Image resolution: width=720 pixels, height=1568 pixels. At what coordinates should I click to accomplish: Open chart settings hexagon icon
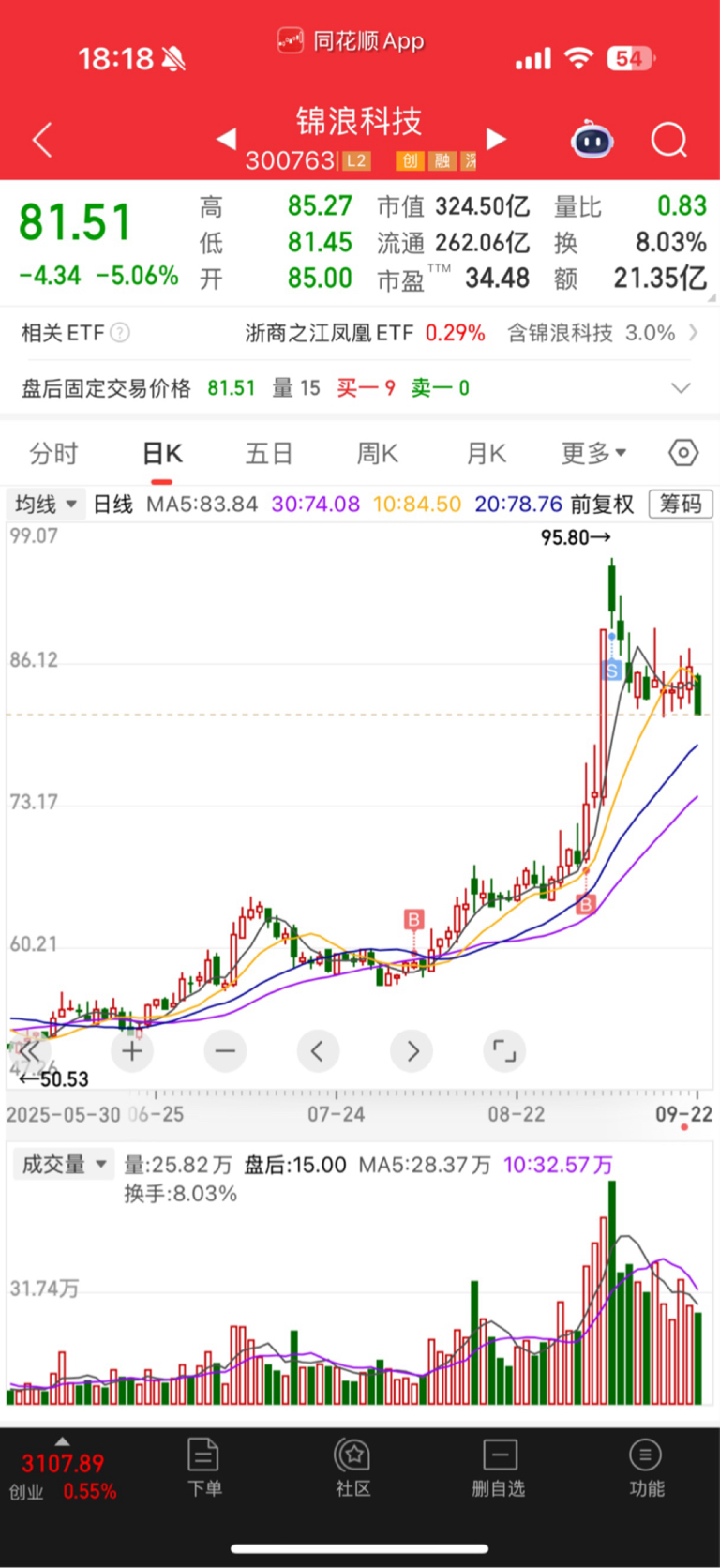pyautogui.click(x=683, y=453)
